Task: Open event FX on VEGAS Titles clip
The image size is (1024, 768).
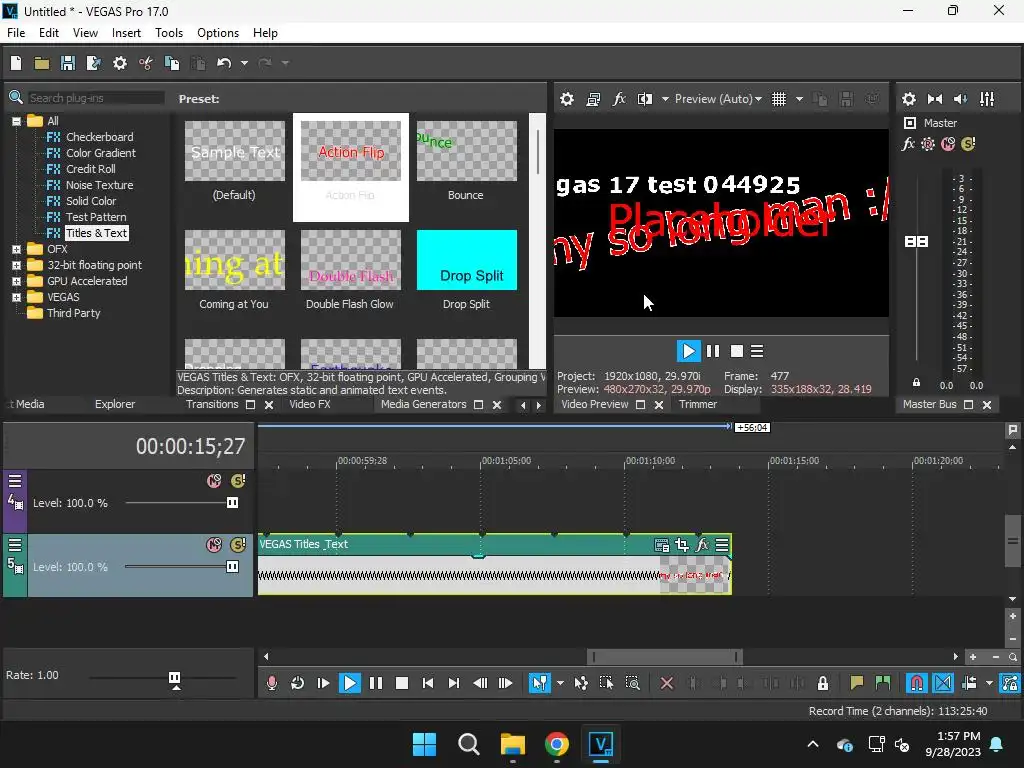Action: coord(702,545)
